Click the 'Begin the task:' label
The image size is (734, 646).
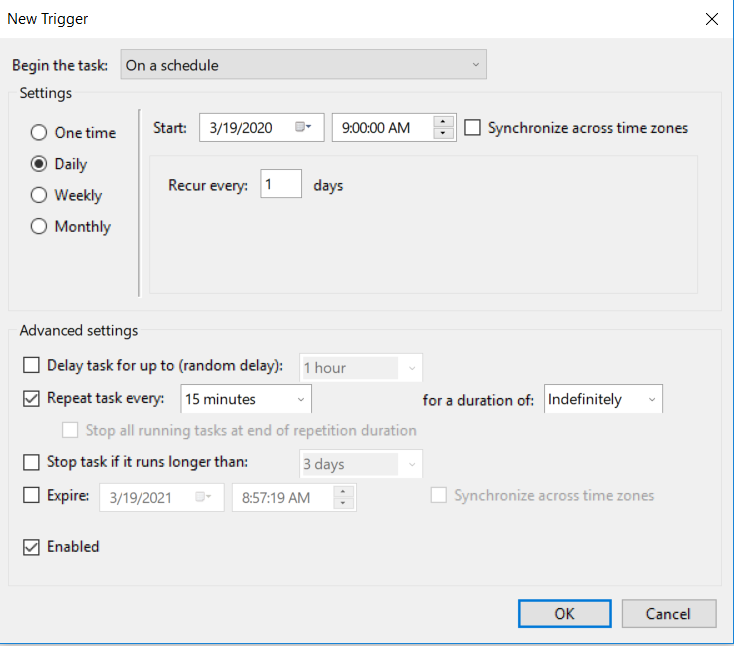tap(60, 66)
